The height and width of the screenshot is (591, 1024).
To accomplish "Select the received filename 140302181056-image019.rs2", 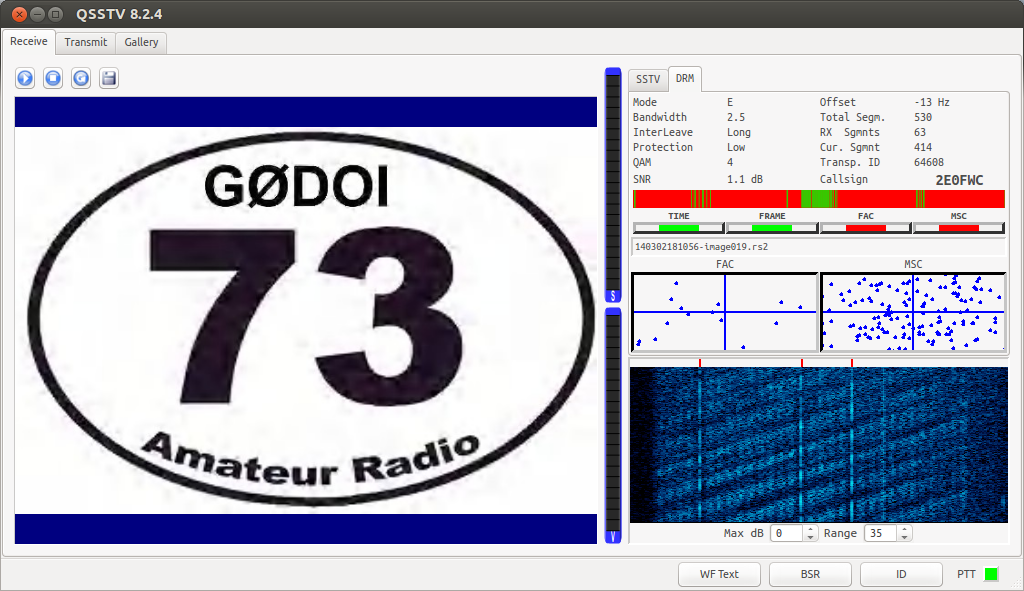I will 710,246.
